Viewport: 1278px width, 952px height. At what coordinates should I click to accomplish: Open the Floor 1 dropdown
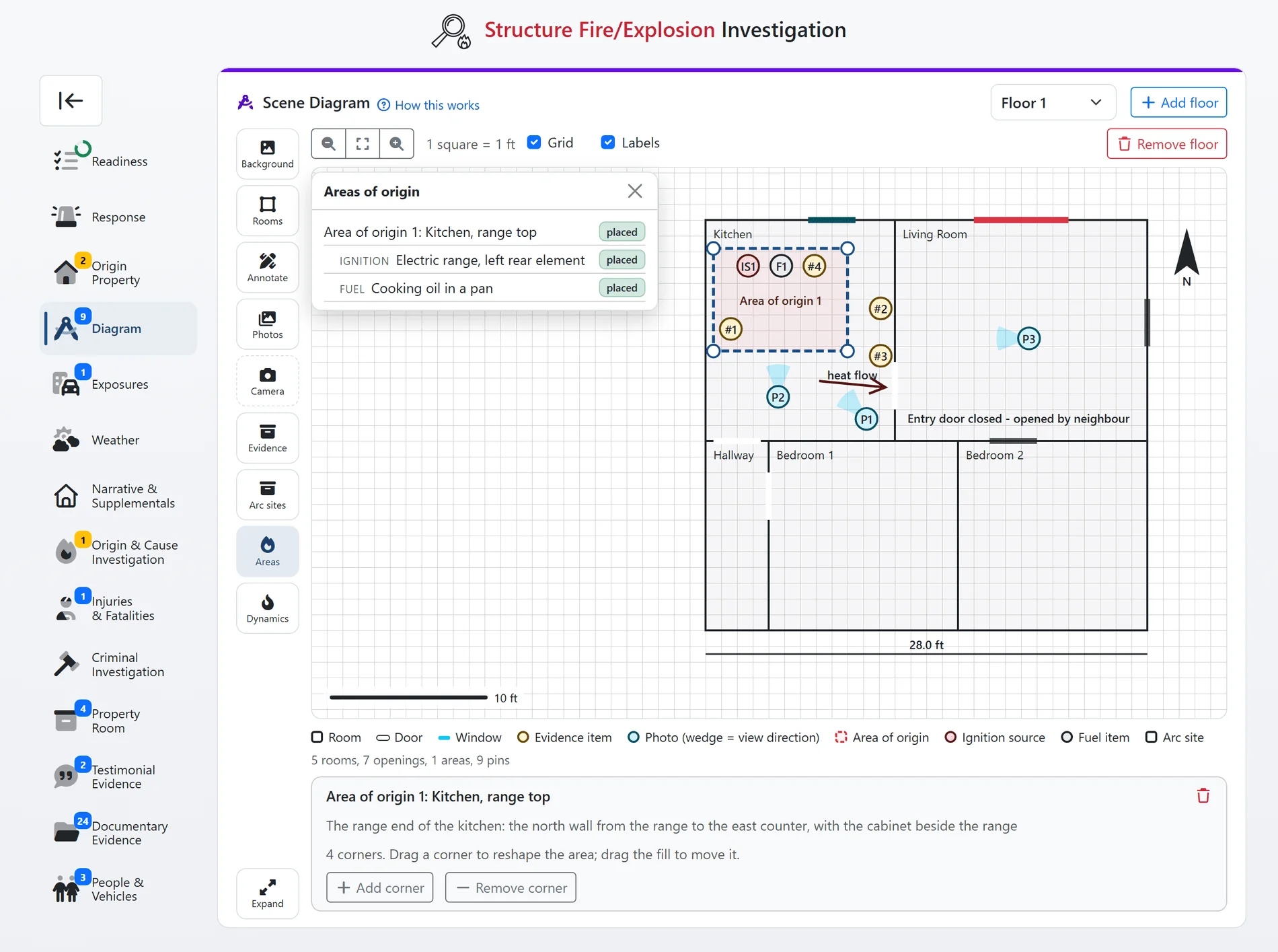pos(1053,103)
